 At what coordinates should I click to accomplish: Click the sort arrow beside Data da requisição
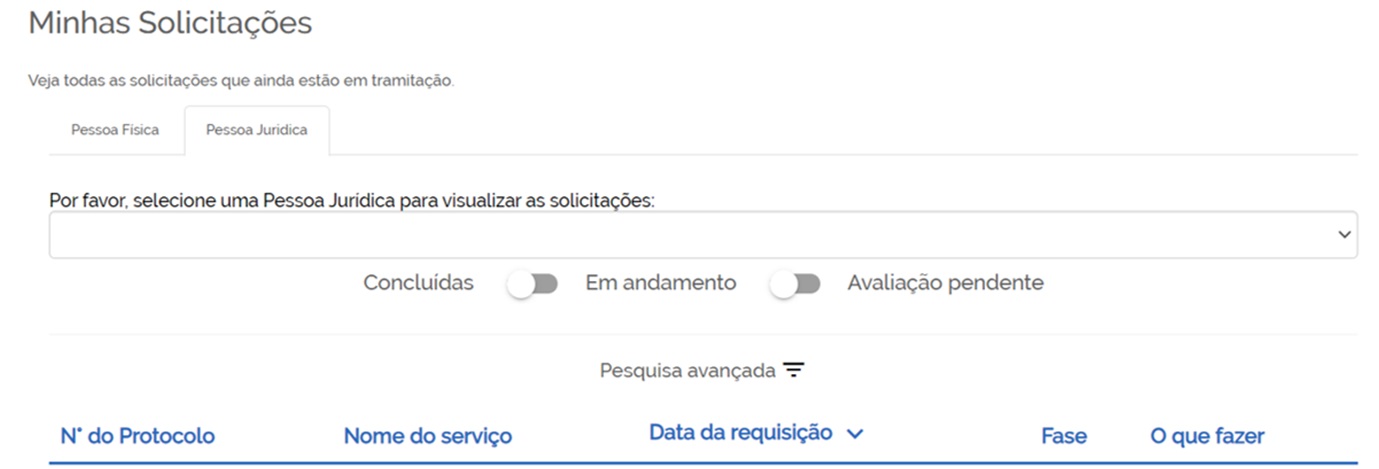pyautogui.click(x=854, y=434)
